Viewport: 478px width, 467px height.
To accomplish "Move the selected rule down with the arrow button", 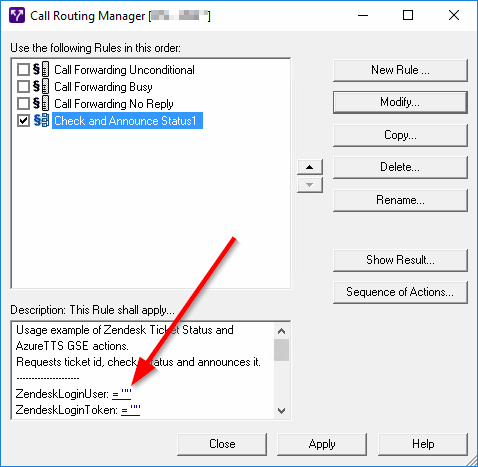I will (x=310, y=185).
